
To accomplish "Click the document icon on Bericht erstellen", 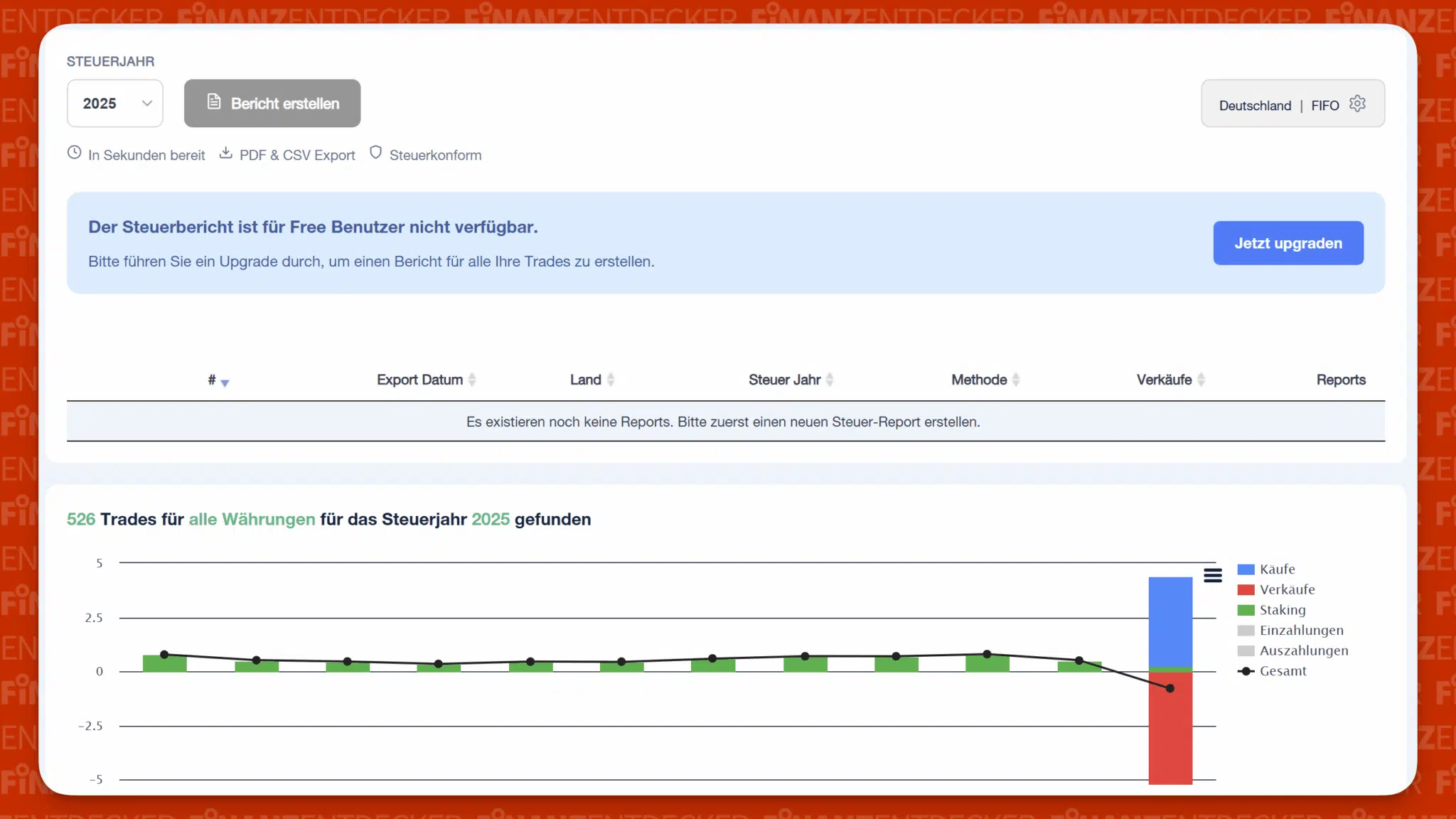I will (x=214, y=102).
